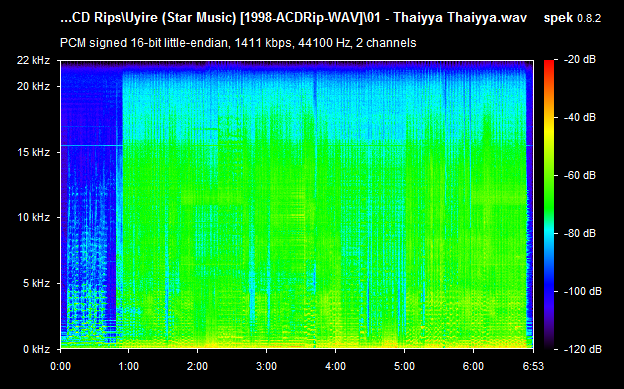Click the 5 kHz frequency axis label
Viewport: 624px width, 389px height.
pos(36,283)
